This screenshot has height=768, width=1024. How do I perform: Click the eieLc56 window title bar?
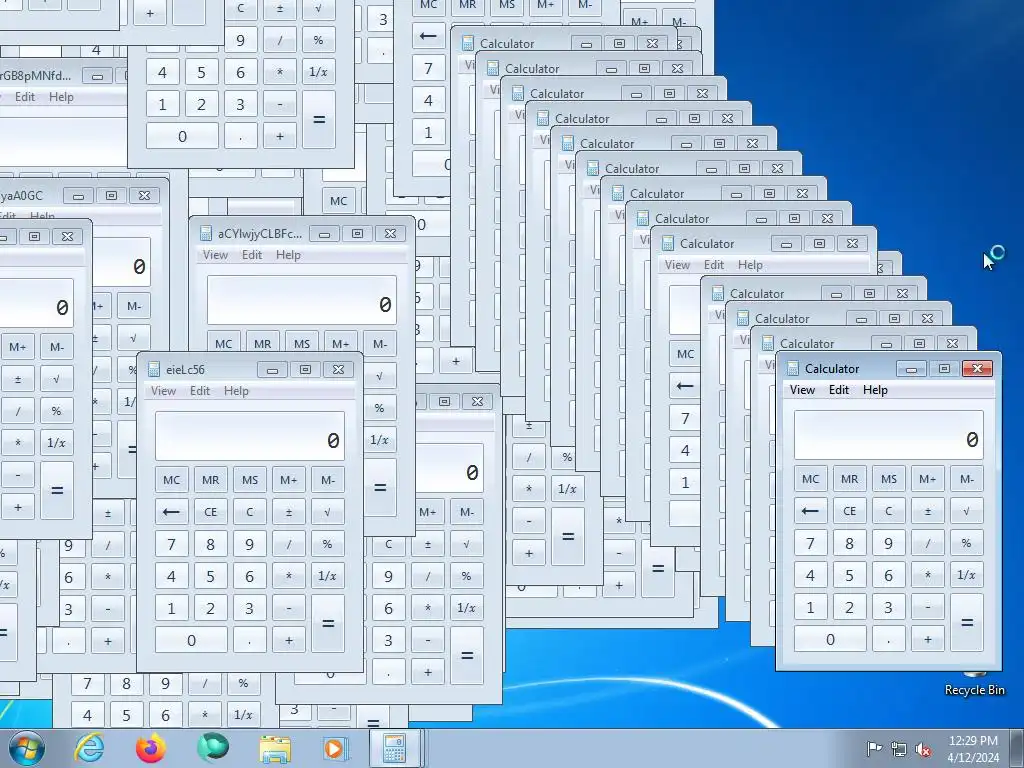coord(249,369)
